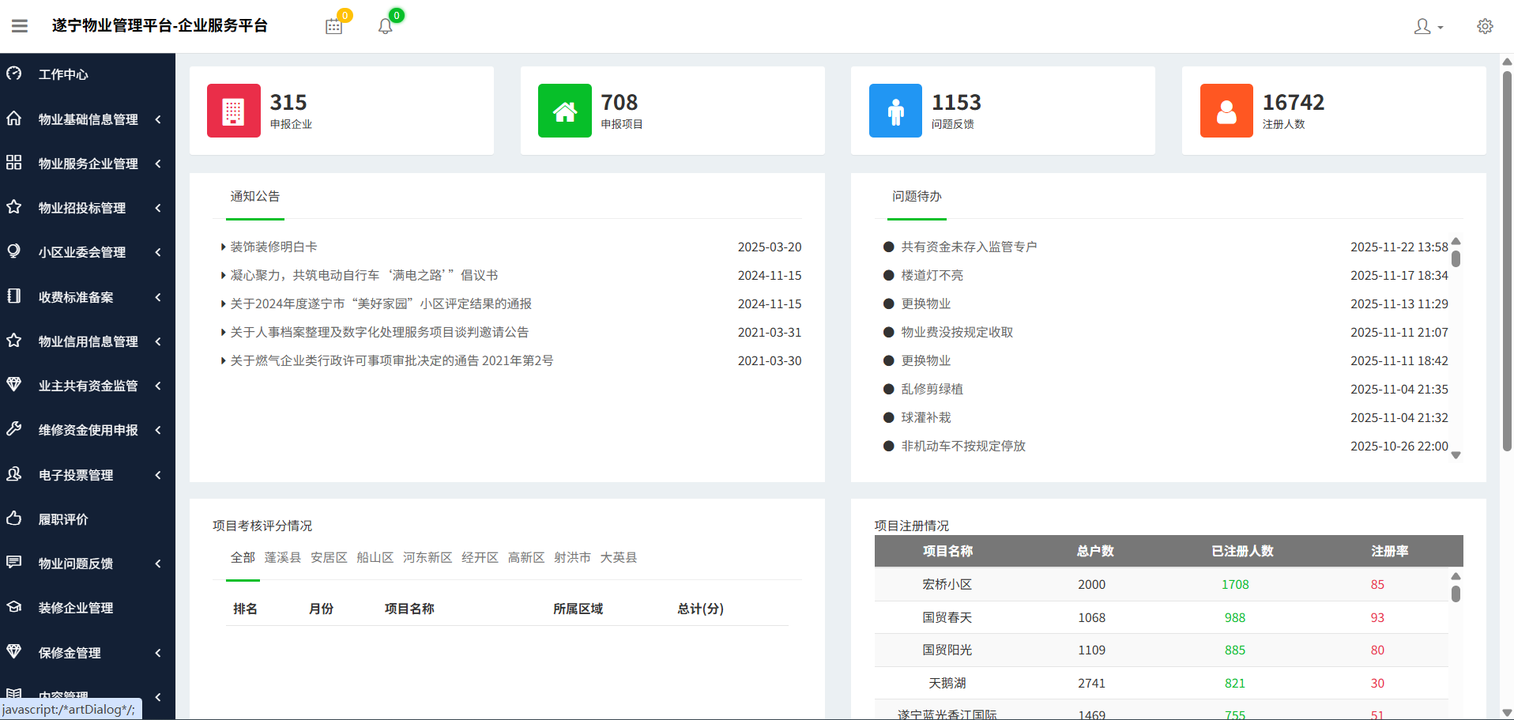Image resolution: width=1514 pixels, height=720 pixels.
Task: Expand the 电子投票管理 section
Action: click(88, 474)
